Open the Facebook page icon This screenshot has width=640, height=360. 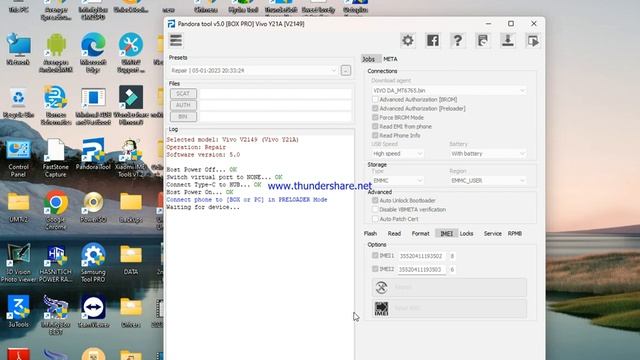(433, 40)
